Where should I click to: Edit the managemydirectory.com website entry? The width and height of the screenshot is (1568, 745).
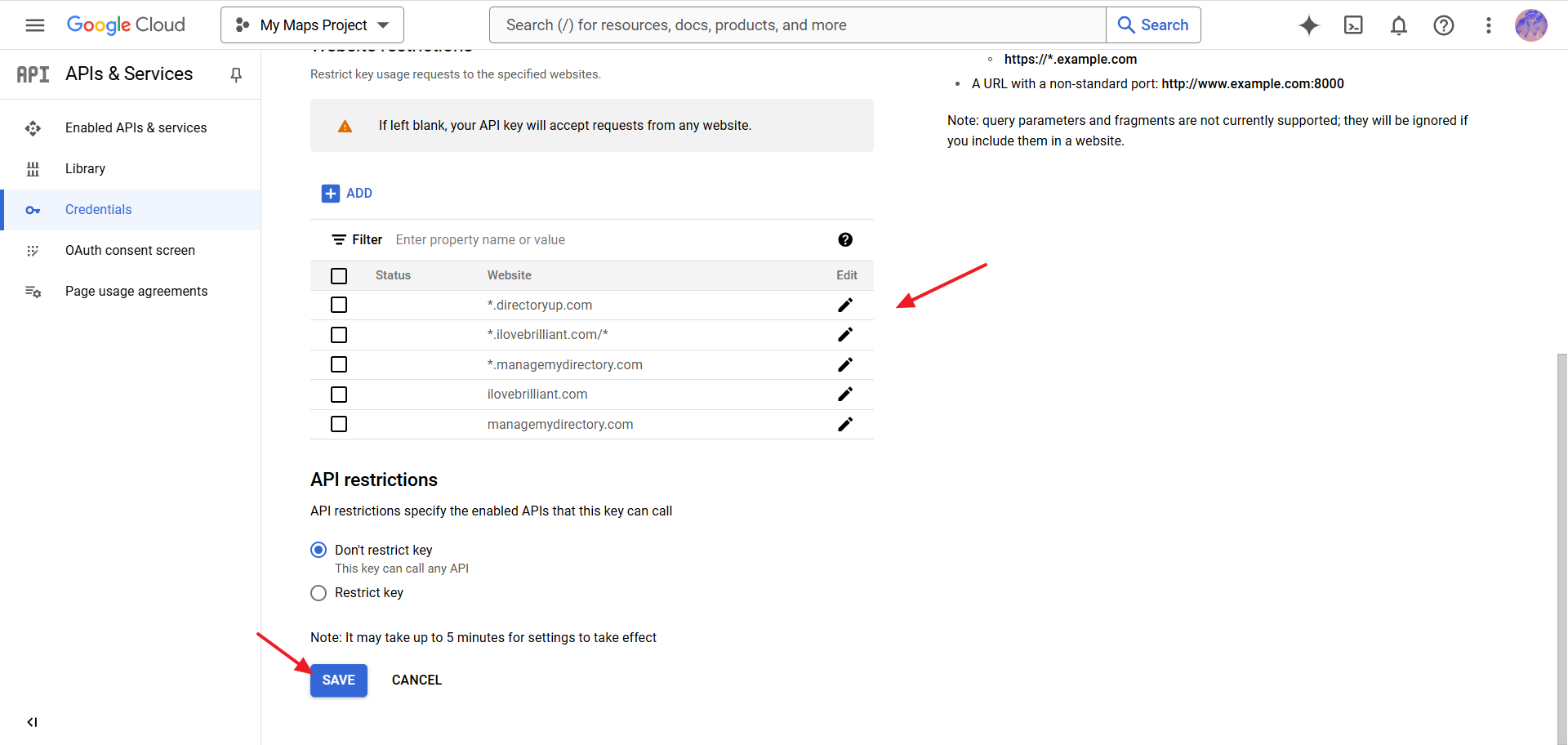point(845,424)
